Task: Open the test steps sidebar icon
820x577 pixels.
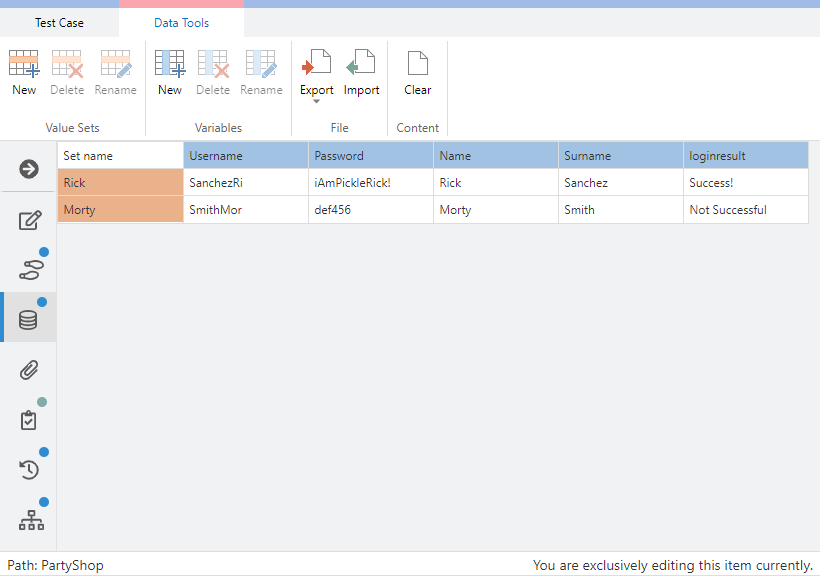Action: click(x=29, y=269)
